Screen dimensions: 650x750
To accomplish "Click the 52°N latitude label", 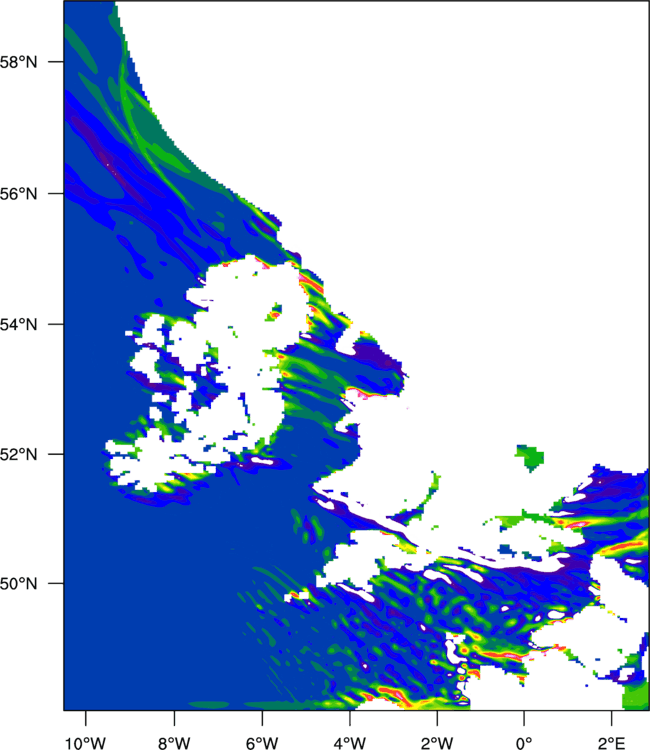I will point(18,454).
